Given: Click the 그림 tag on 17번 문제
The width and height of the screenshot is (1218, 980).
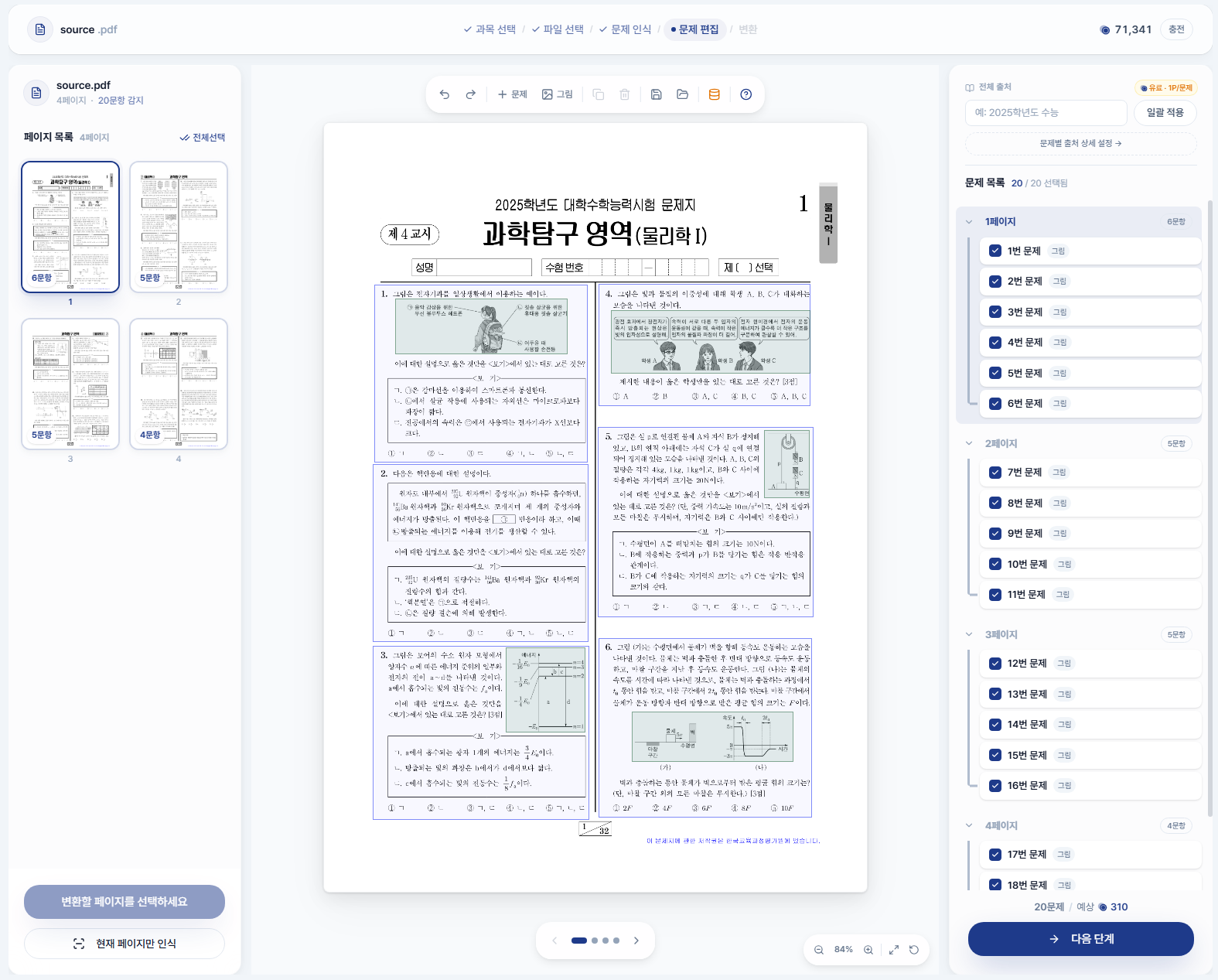Looking at the screenshot, I should click(1064, 854).
